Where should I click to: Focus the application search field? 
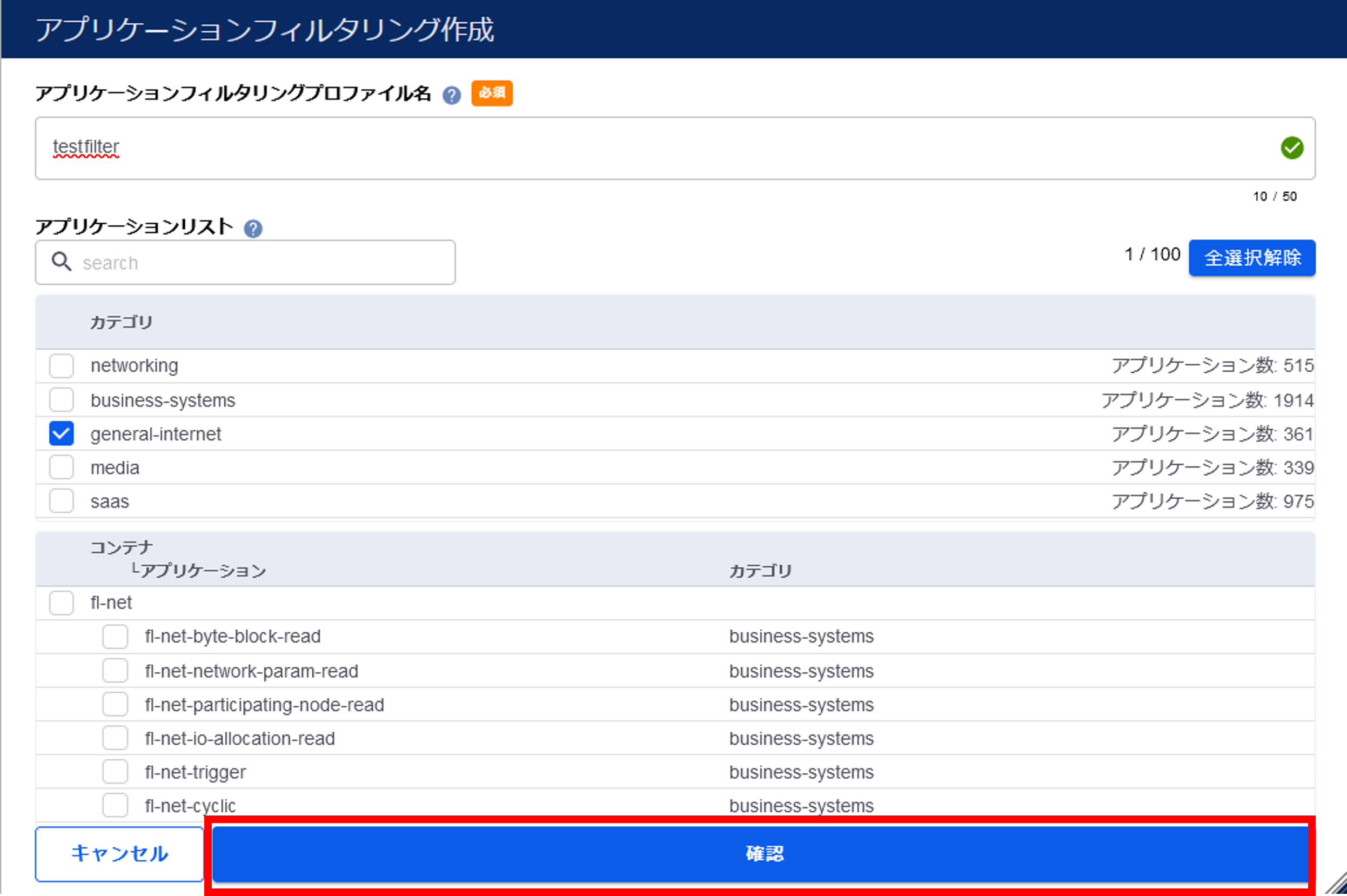coord(245,262)
